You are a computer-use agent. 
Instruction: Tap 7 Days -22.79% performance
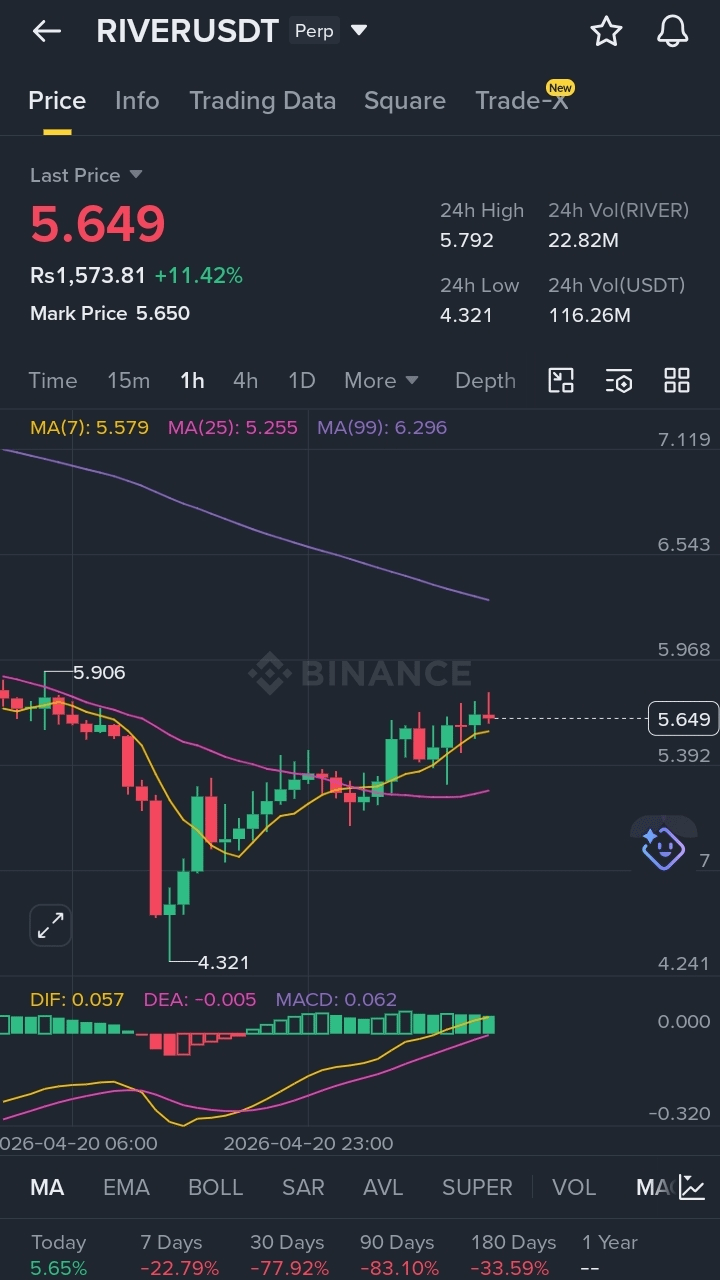coord(179,1255)
